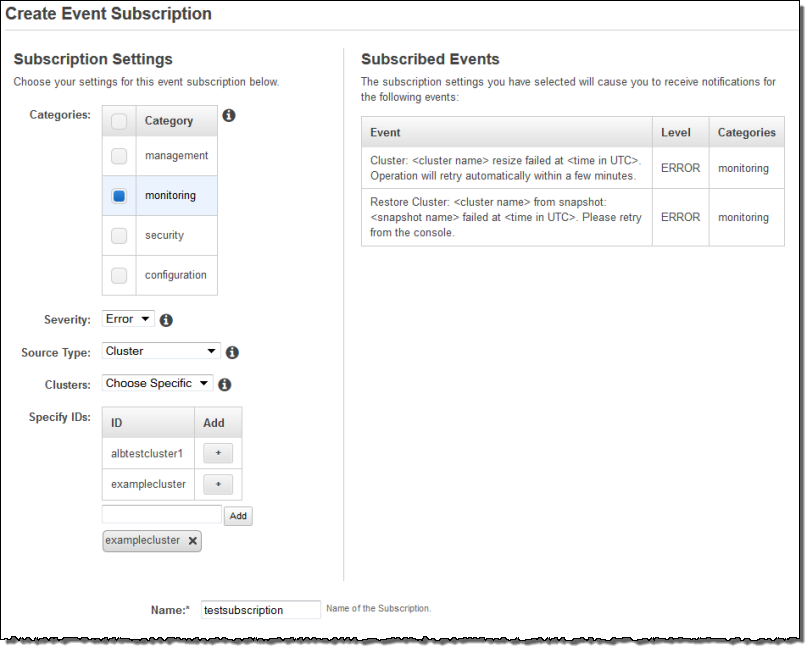This screenshot has width=809, height=650.
Task: Click the info icon beside Clusters dropdown
Action: coord(225,384)
